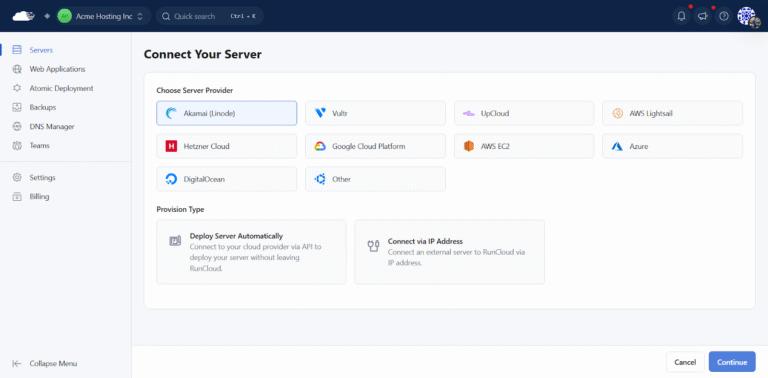Viewport: 768px width, 378px height.
Task: Click the Connect via IP plug icon
Action: [373, 246]
